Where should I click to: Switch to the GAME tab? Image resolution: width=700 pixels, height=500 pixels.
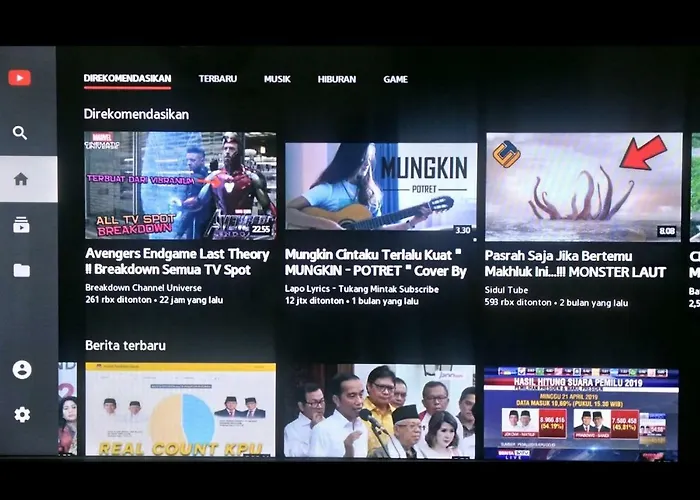396,79
